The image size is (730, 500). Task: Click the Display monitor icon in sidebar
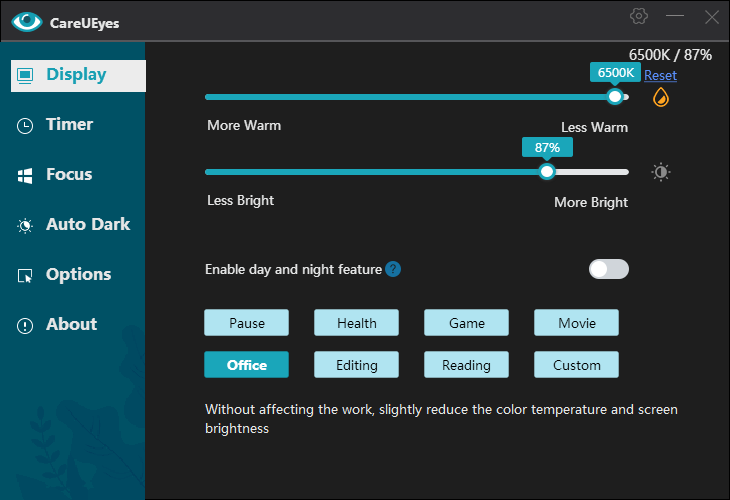click(x=25, y=75)
